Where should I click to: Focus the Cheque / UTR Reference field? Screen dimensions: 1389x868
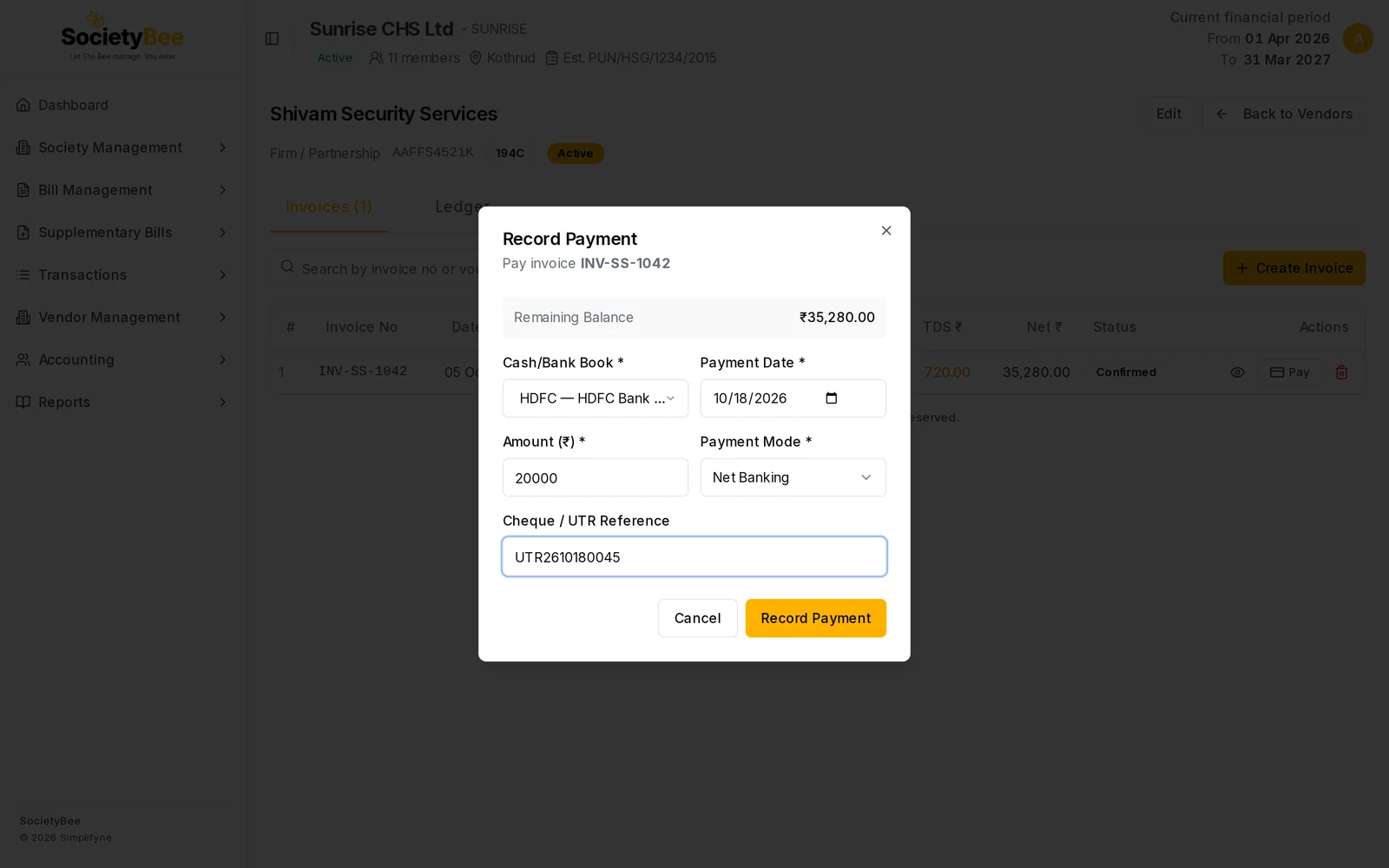[x=694, y=556]
